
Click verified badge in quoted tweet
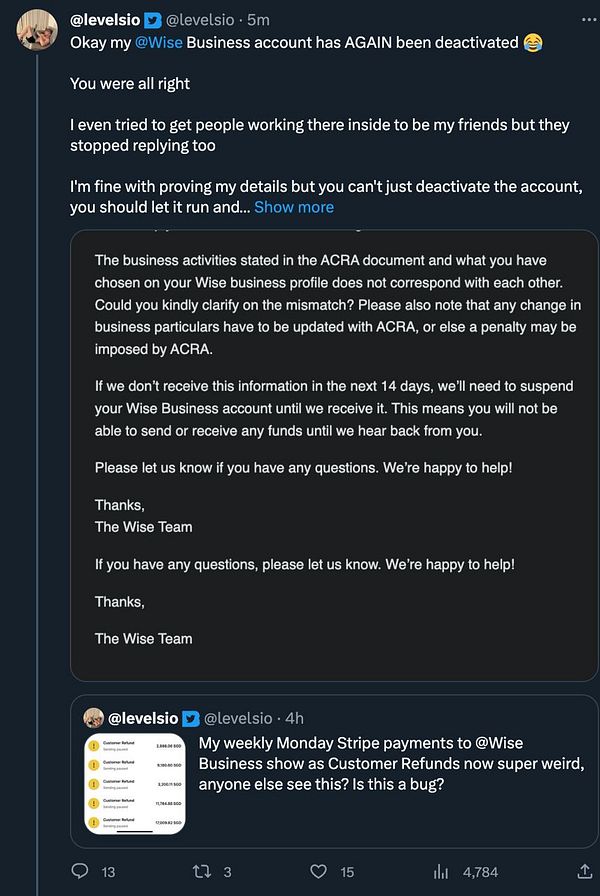pyautogui.click(x=191, y=718)
